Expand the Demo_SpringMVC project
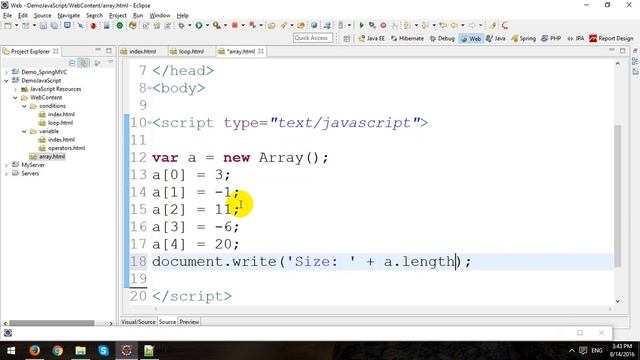640x360 pixels. pos(6,72)
